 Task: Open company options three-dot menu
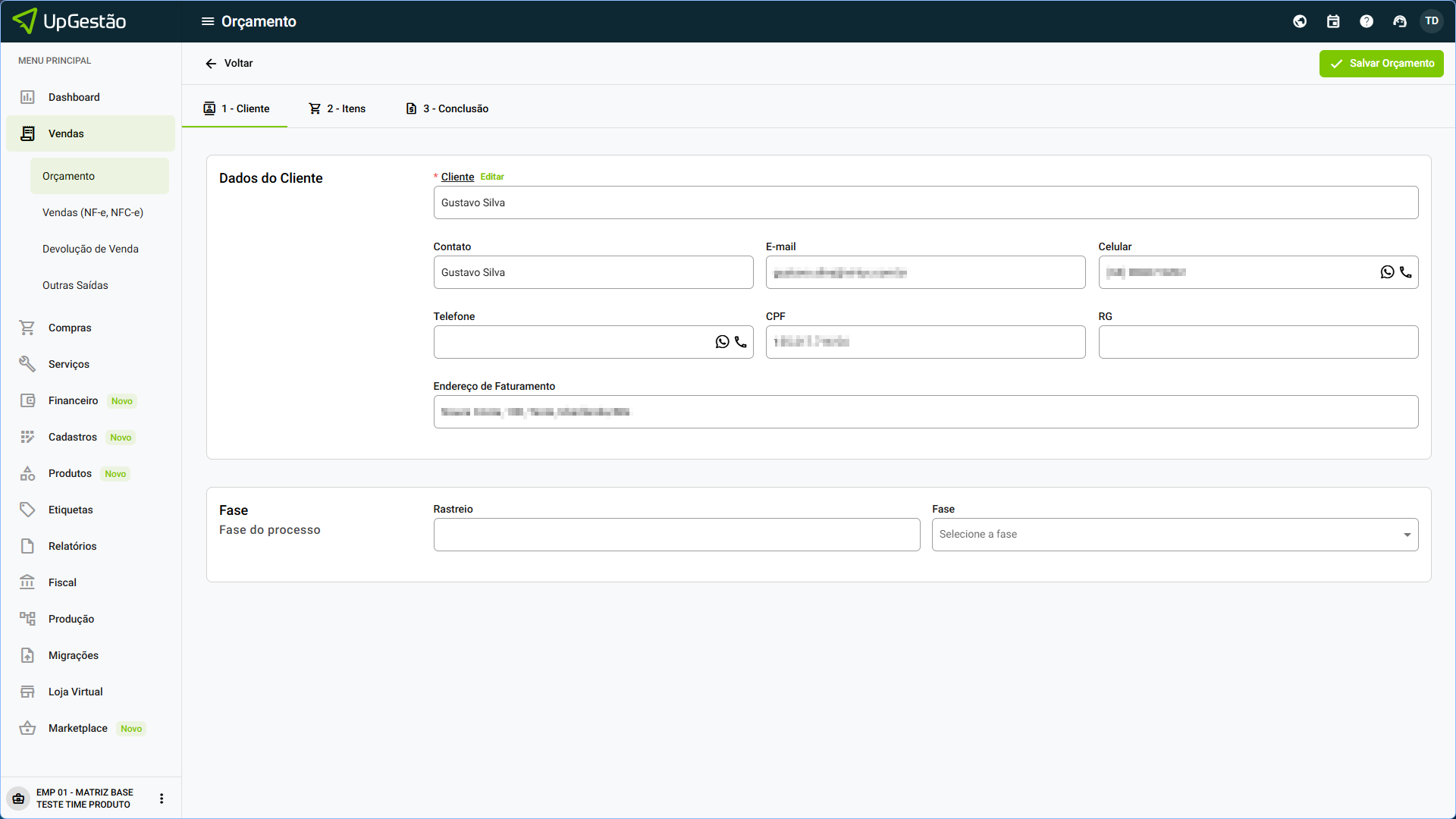[162, 799]
